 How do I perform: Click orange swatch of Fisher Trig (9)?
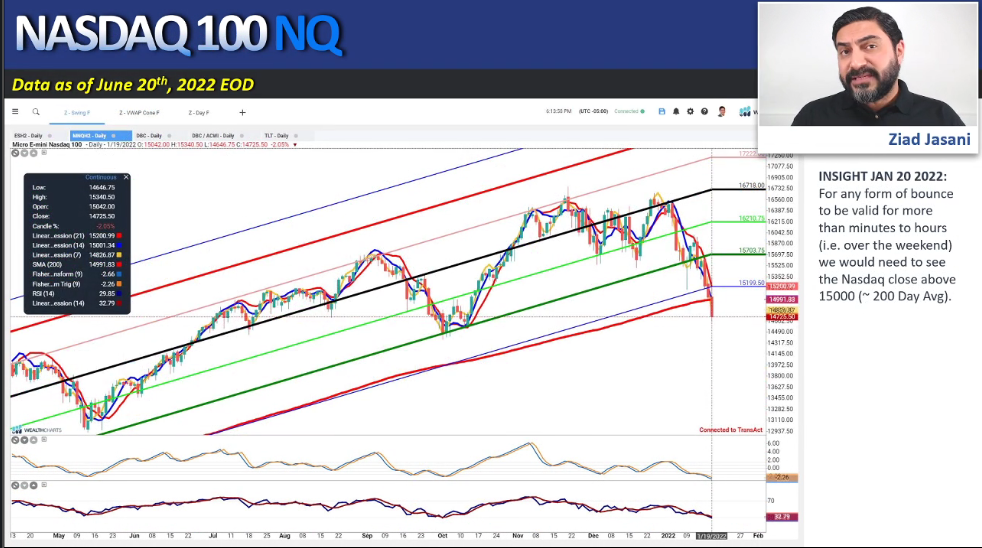coord(119,284)
